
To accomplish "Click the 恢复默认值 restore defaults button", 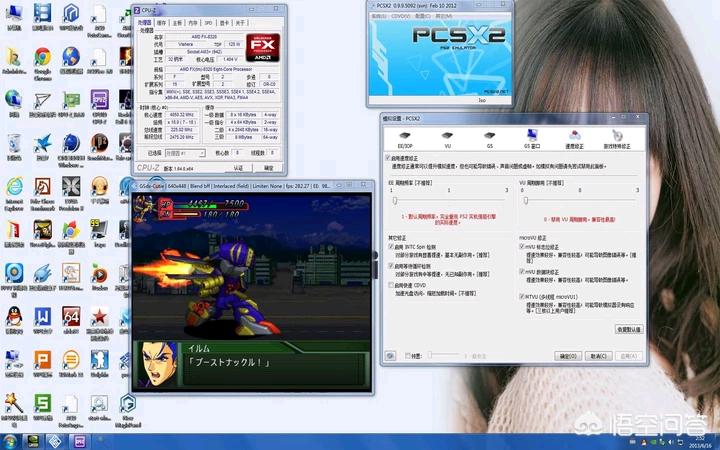I will (629, 329).
